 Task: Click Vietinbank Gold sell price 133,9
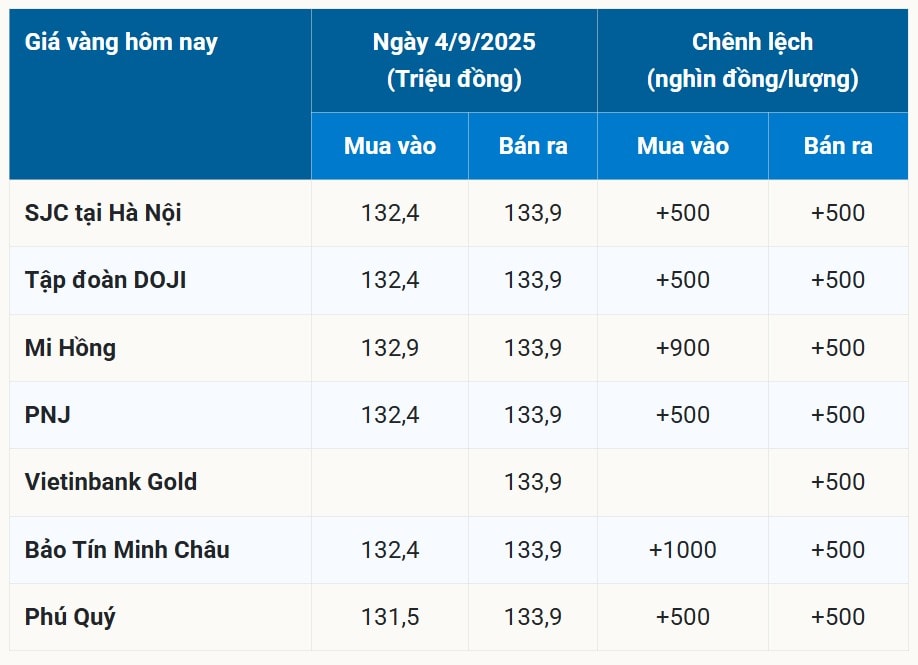point(533,482)
